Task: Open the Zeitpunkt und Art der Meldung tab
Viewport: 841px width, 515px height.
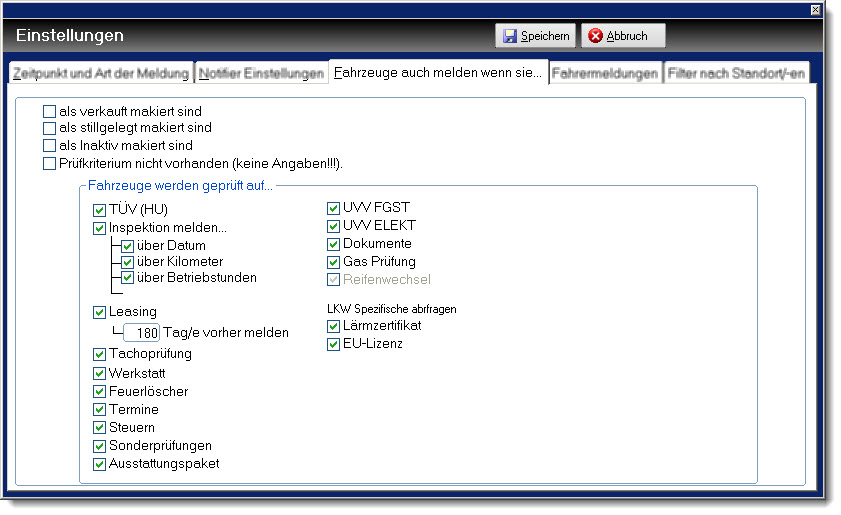Action: click(100, 73)
